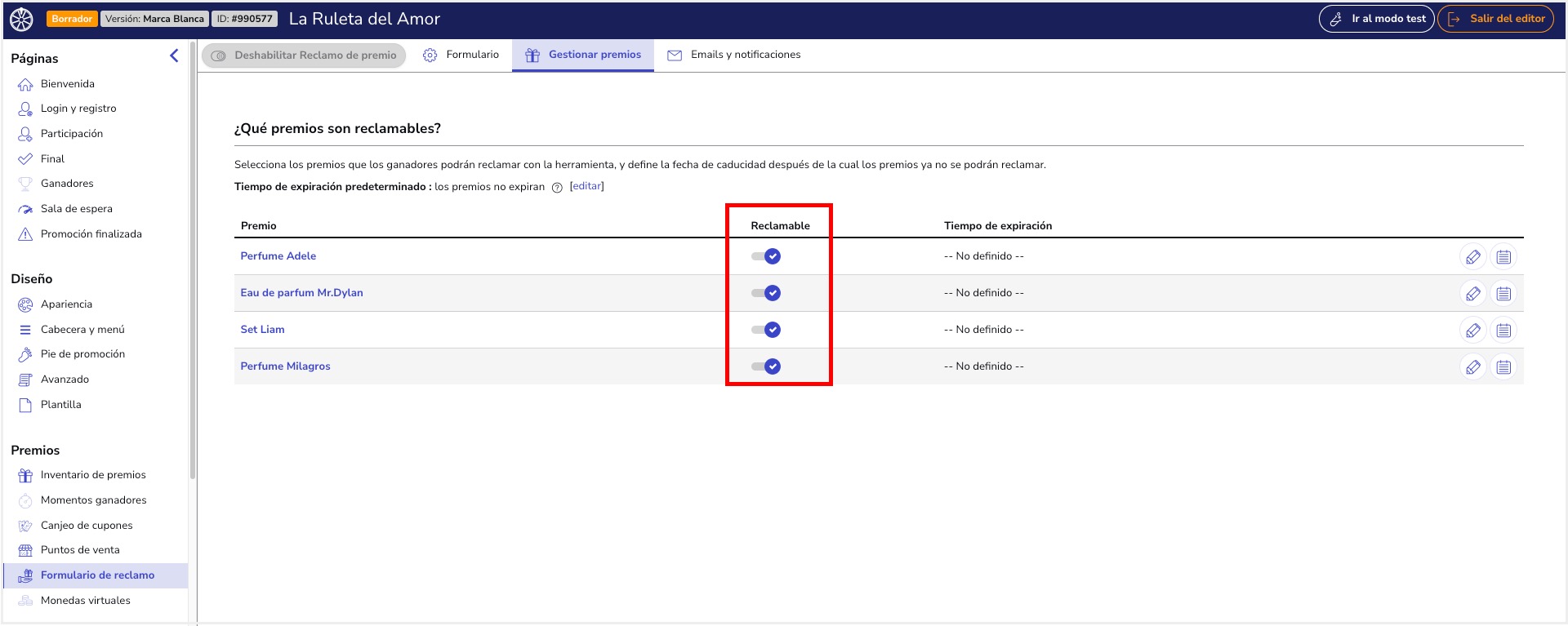Click the Plantilla page icon
Viewport: 1568px width, 626px height.
[25, 405]
